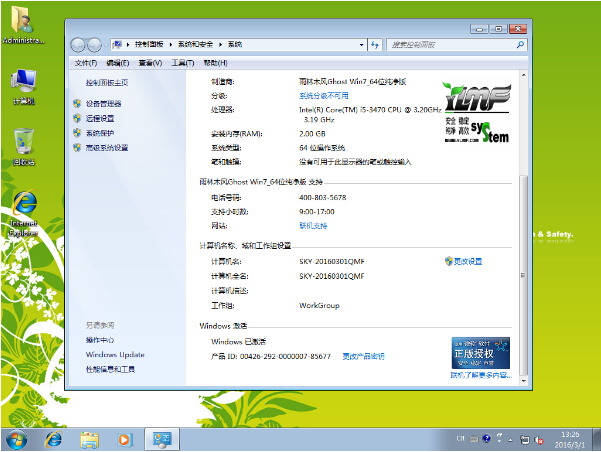This screenshot has height=452, width=601.
Task: Go to 控制面板主页
Action: (x=107, y=82)
